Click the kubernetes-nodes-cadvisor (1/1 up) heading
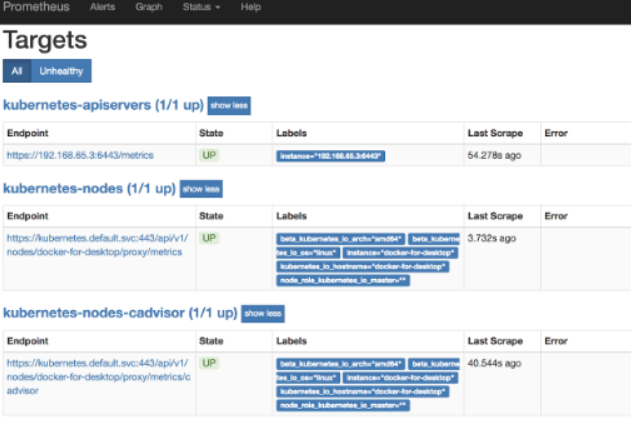This screenshot has height=422, width=631. coord(120,313)
